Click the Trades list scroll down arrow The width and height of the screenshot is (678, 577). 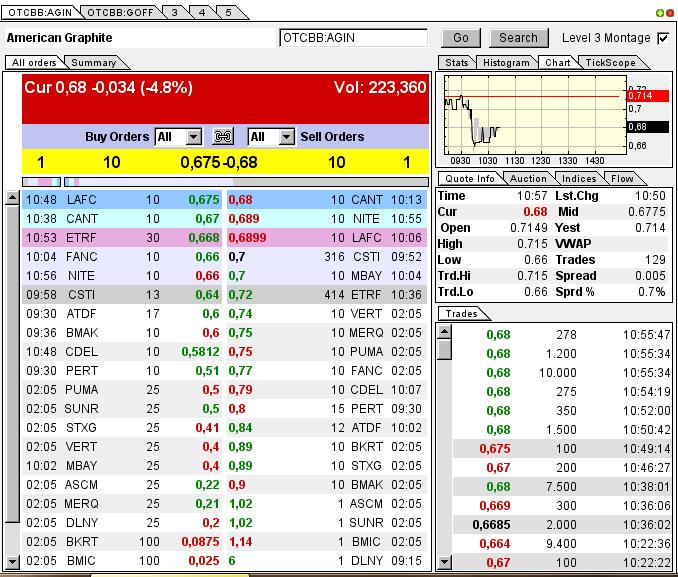click(445, 563)
